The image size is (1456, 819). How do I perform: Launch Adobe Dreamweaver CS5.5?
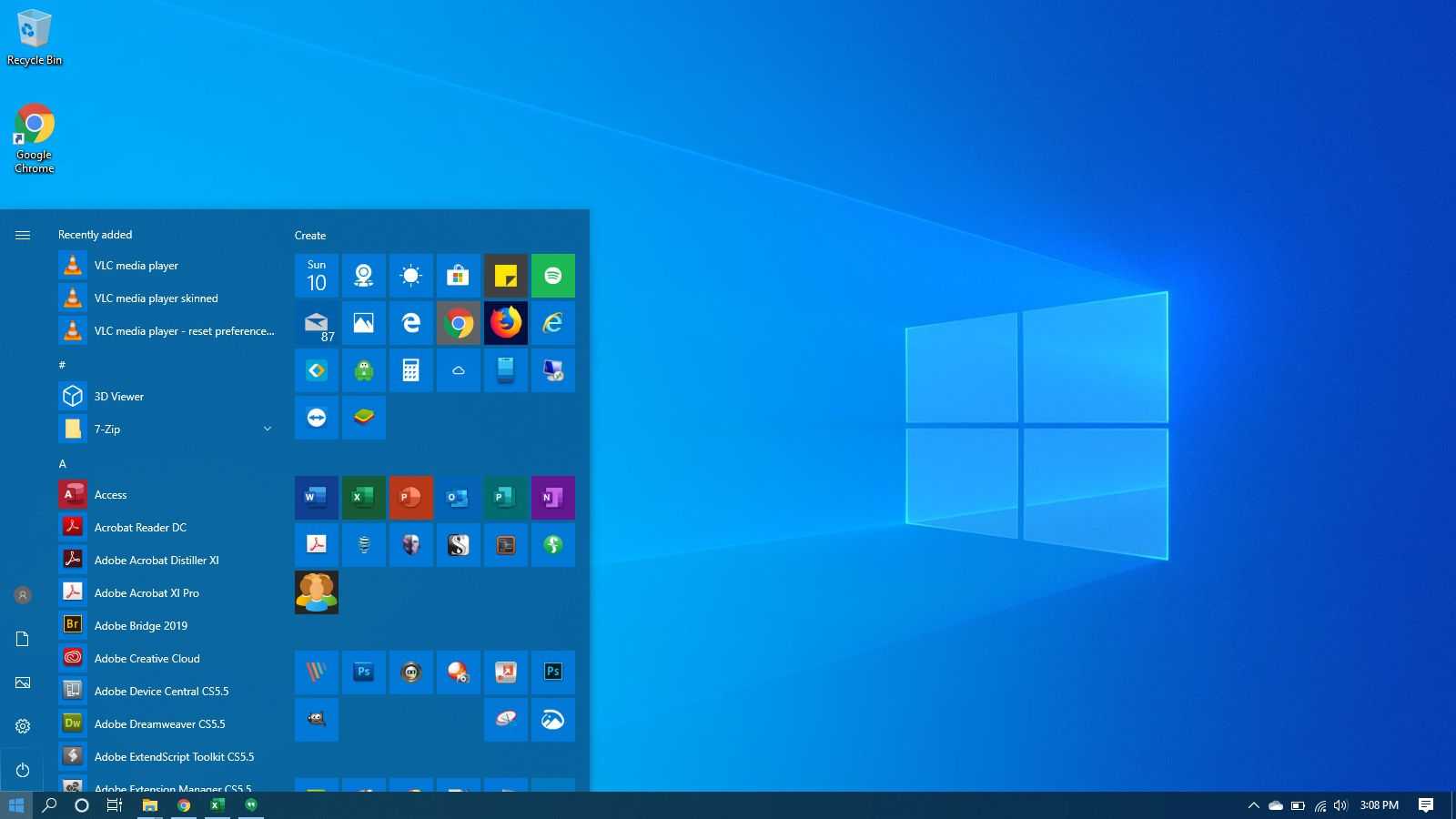167,723
